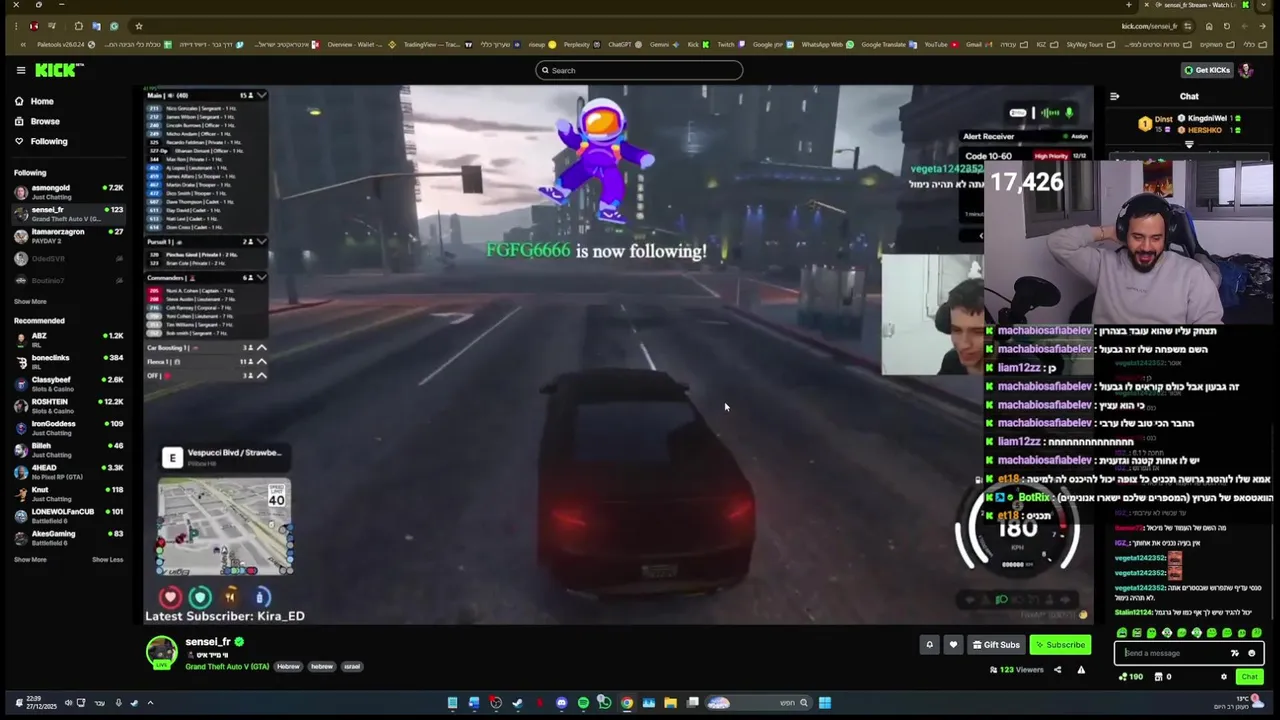Open recommended channel LONEWOLFanCUB
Screen dimensions: 1280x720
pyautogui.click(x=68, y=515)
